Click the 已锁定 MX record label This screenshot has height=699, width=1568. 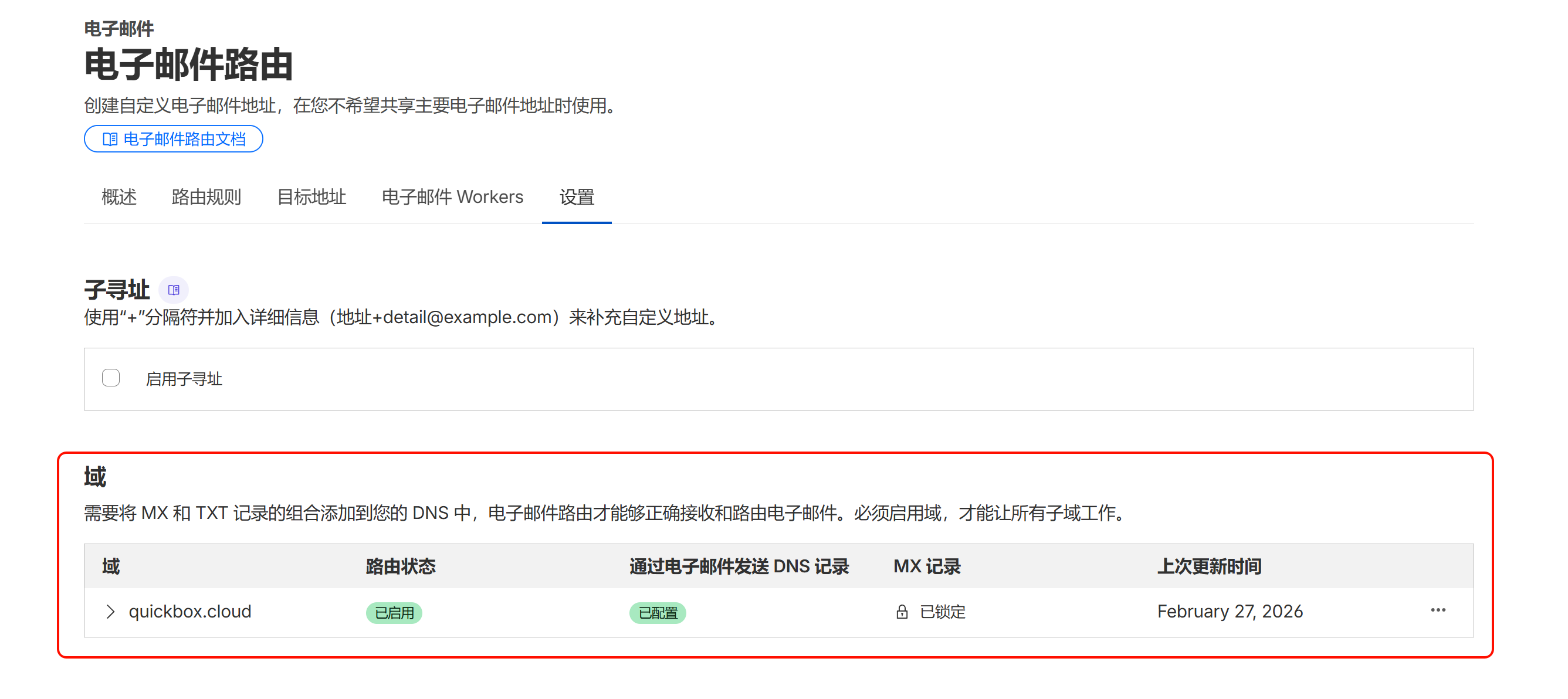point(942,612)
